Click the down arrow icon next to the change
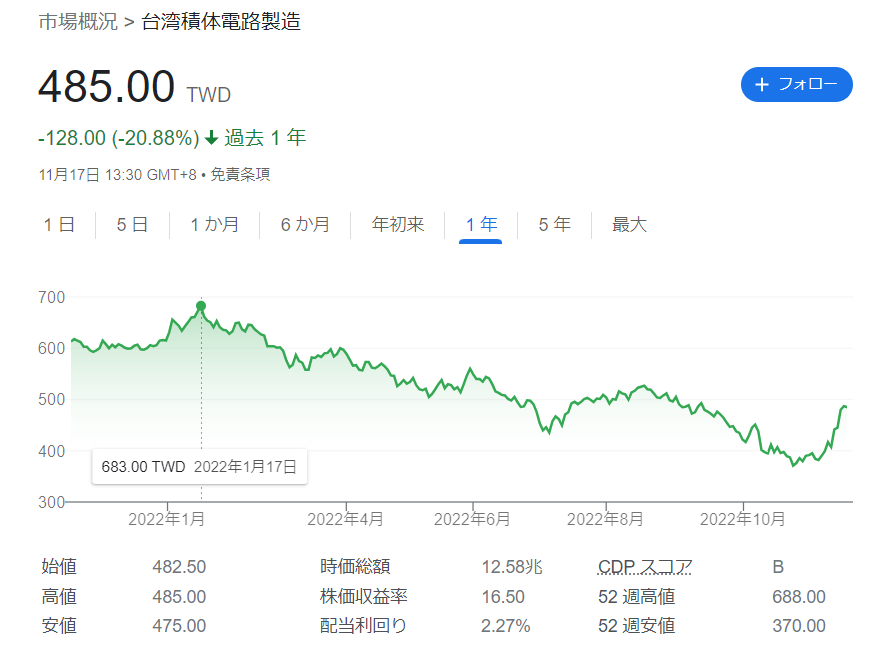Image resolution: width=881 pixels, height=652 pixels. 211,138
